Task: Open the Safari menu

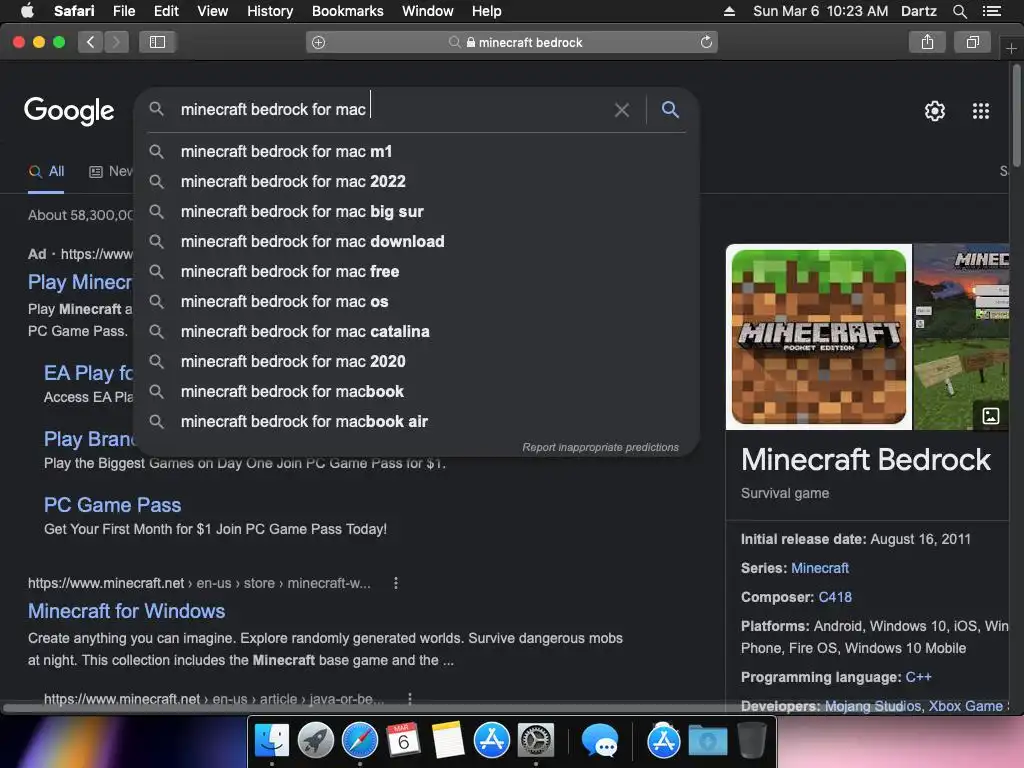Action: pos(74,11)
